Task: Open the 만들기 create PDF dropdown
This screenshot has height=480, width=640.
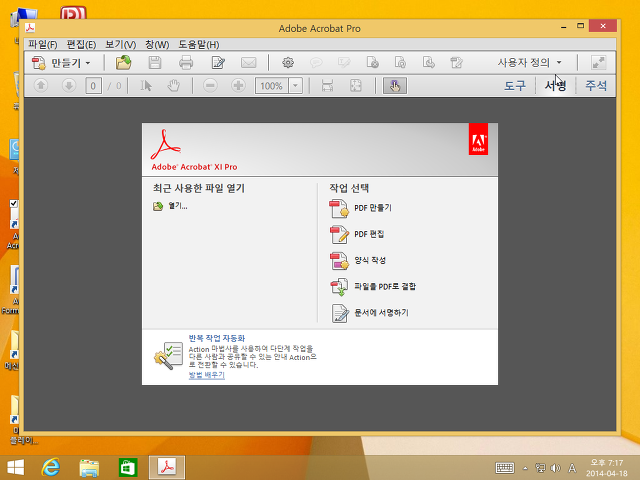Action: click(x=61, y=63)
